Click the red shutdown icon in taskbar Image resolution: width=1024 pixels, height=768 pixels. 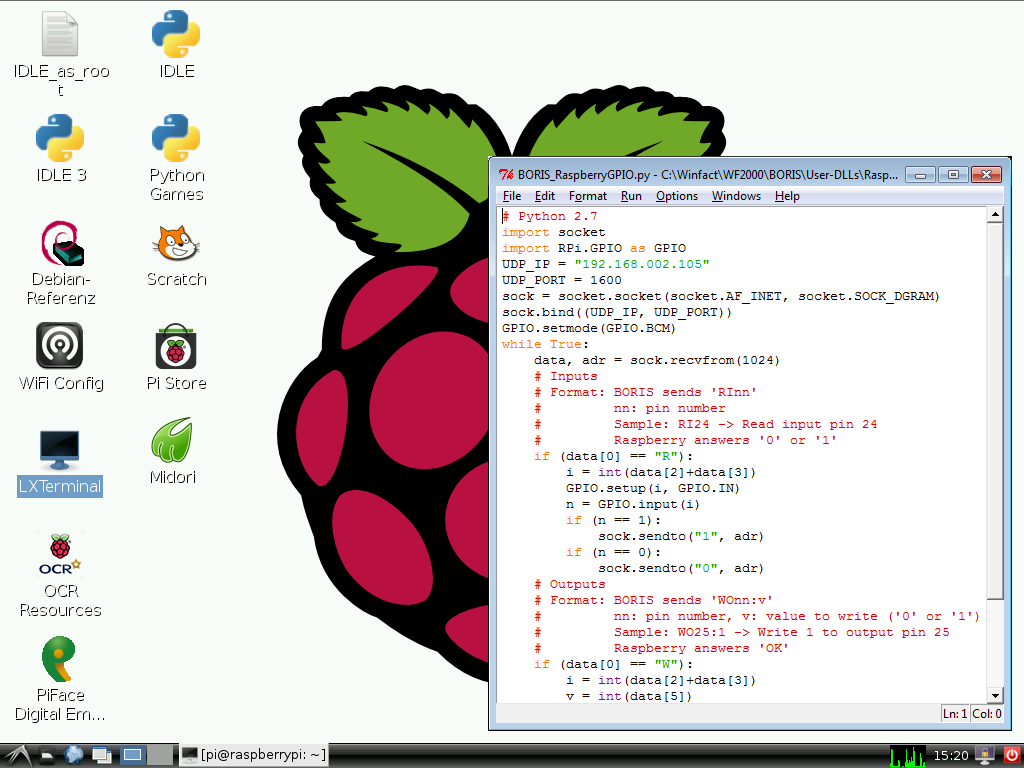pyautogui.click(x=1011, y=755)
